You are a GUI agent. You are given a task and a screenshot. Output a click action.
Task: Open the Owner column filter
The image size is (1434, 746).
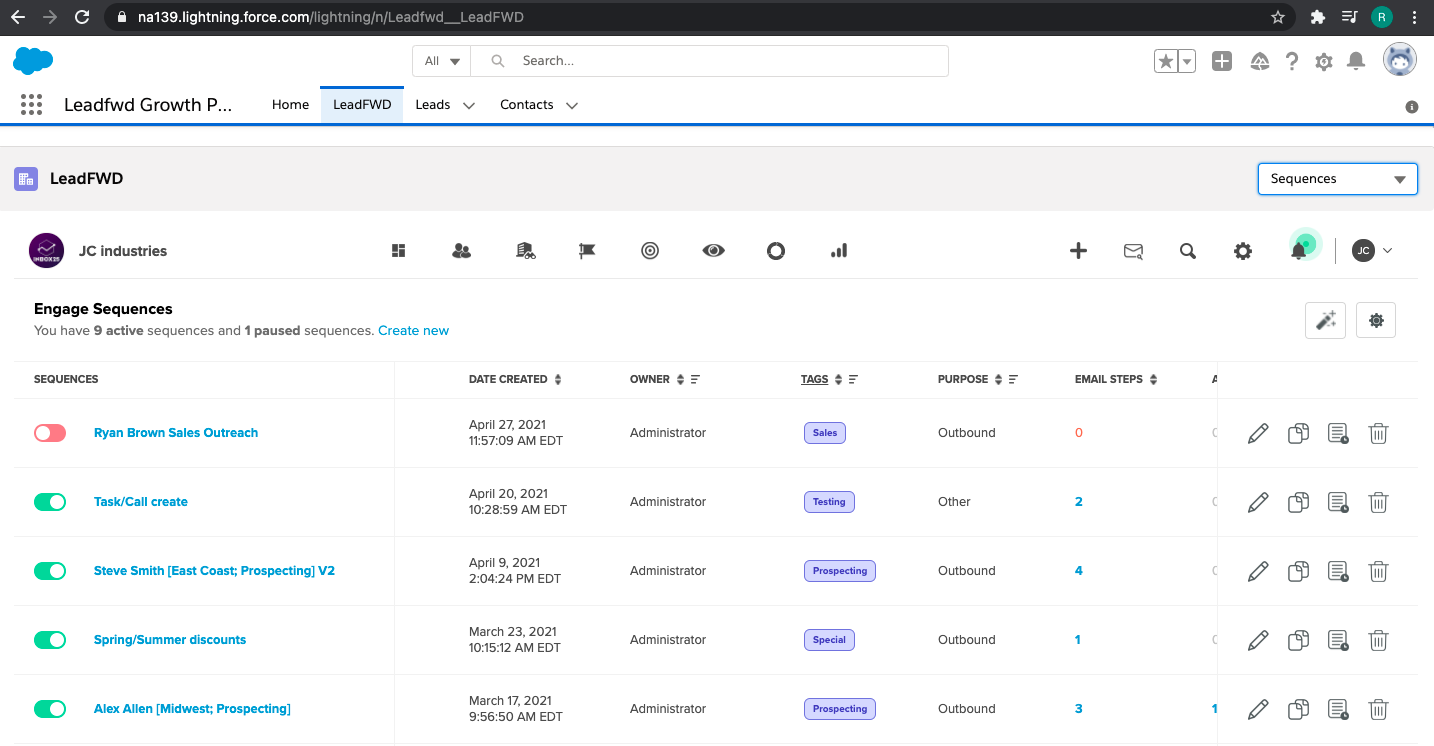point(695,380)
